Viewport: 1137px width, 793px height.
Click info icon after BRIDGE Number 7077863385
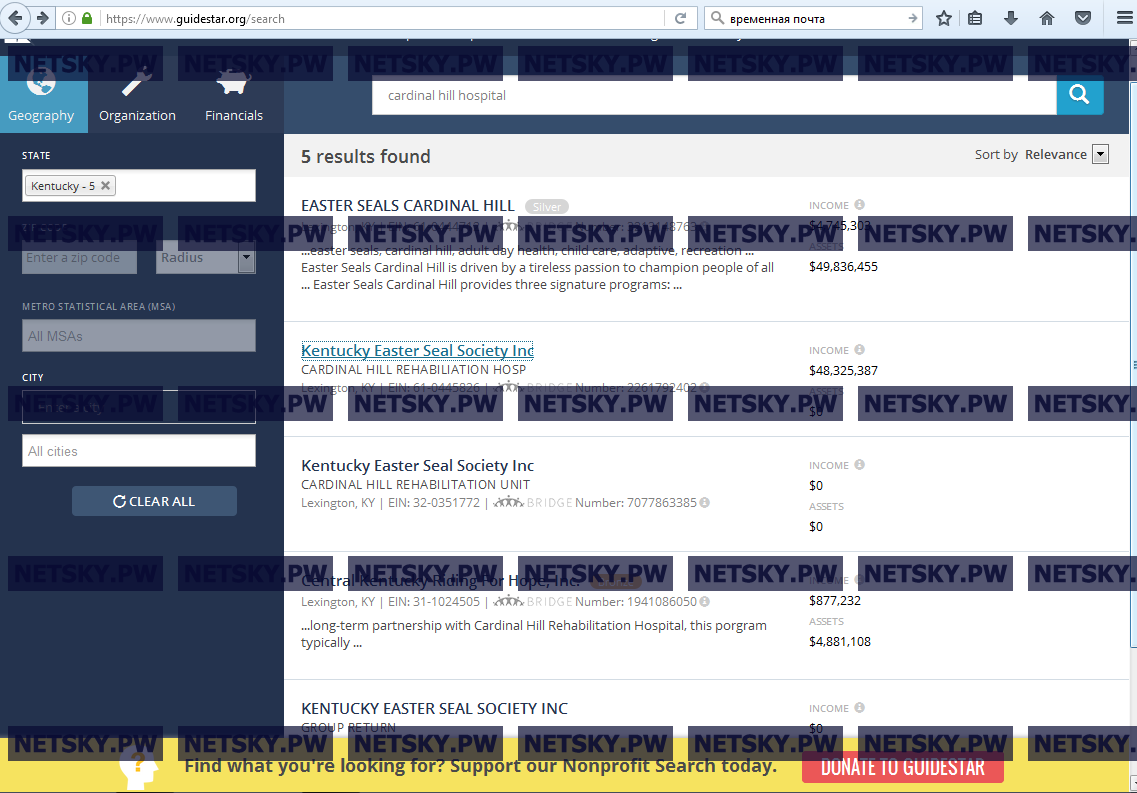pos(704,502)
